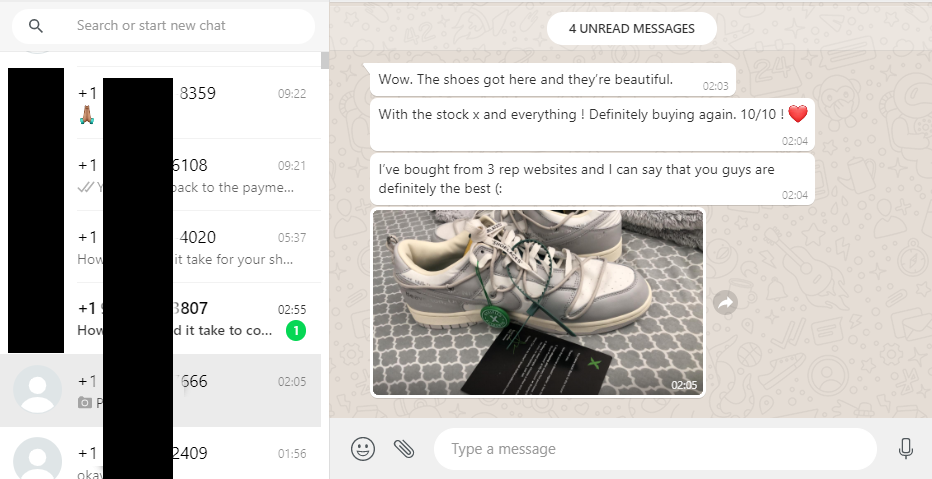
Task: Open the chat ending in 6108
Action: [230, 175]
